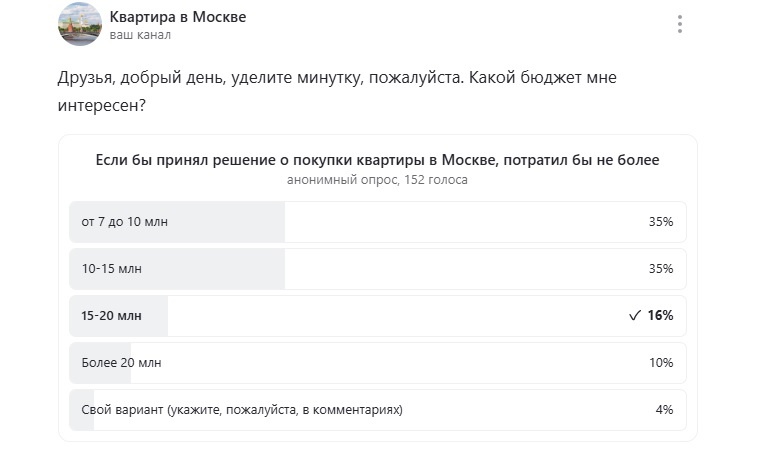Select the 15-20 млн poll answer

click(x=112, y=316)
